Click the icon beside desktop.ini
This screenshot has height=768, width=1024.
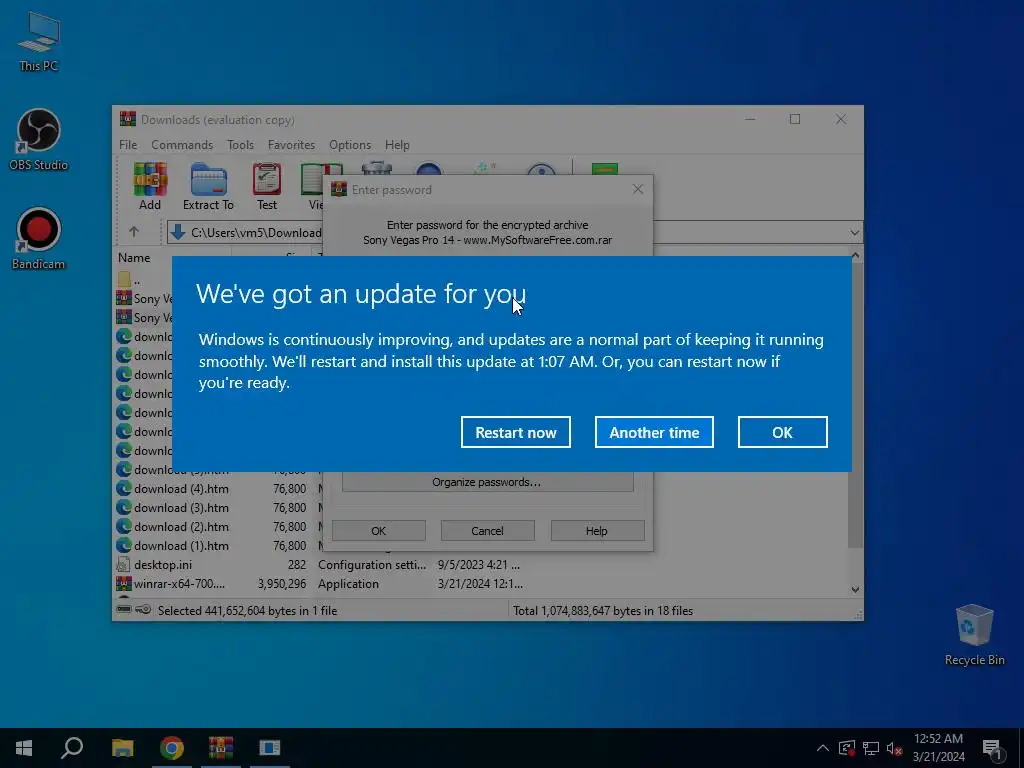coord(123,565)
